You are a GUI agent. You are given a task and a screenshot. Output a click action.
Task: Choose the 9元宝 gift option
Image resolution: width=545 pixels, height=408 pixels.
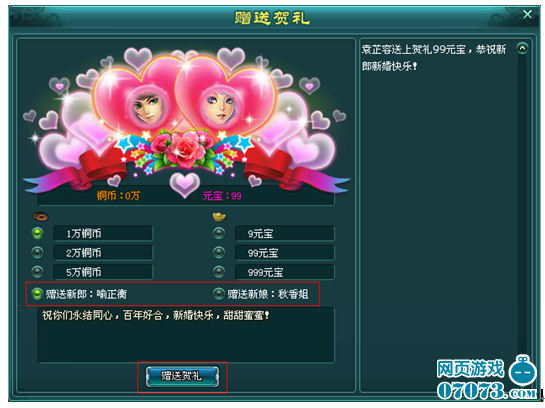click(x=219, y=233)
